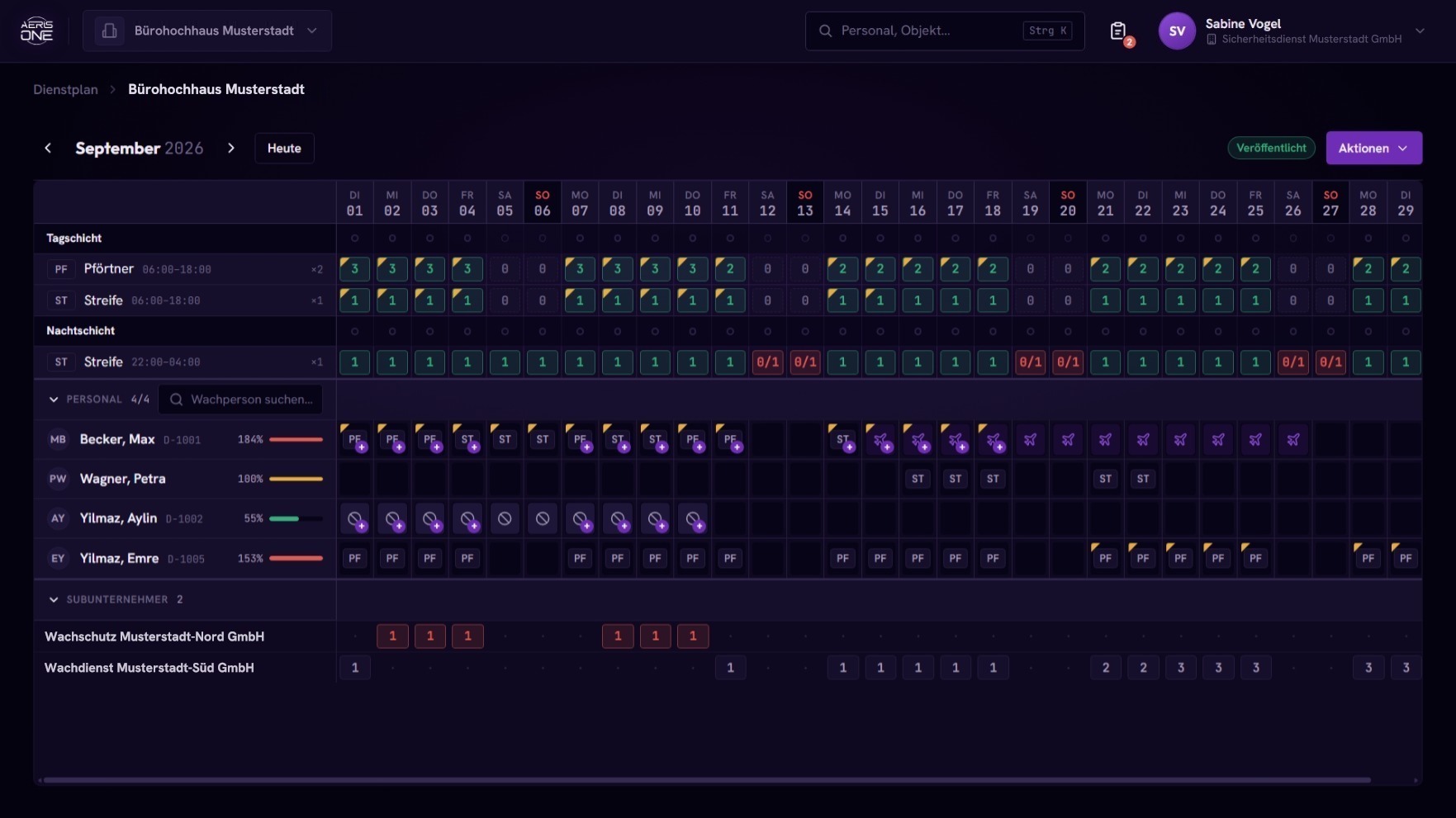Click horizontal scrollbar below the schedule
The height and width of the screenshot is (818, 1456).
(707, 779)
